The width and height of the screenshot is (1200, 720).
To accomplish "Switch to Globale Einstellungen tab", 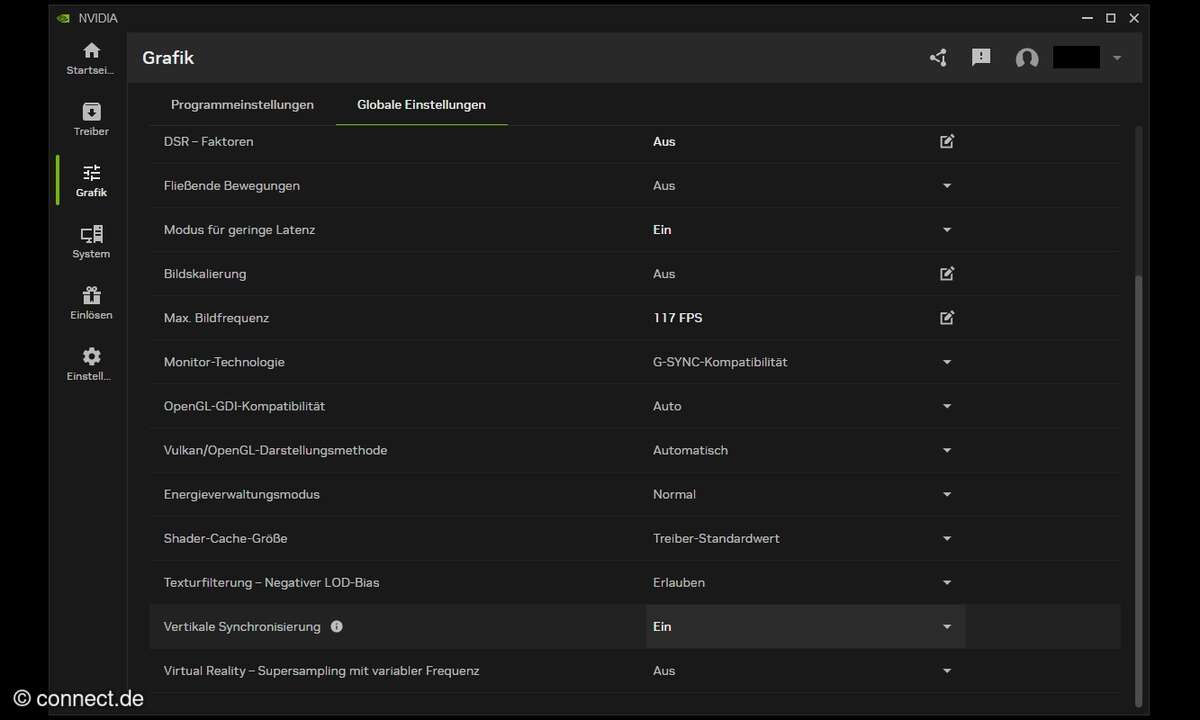I will point(421,104).
